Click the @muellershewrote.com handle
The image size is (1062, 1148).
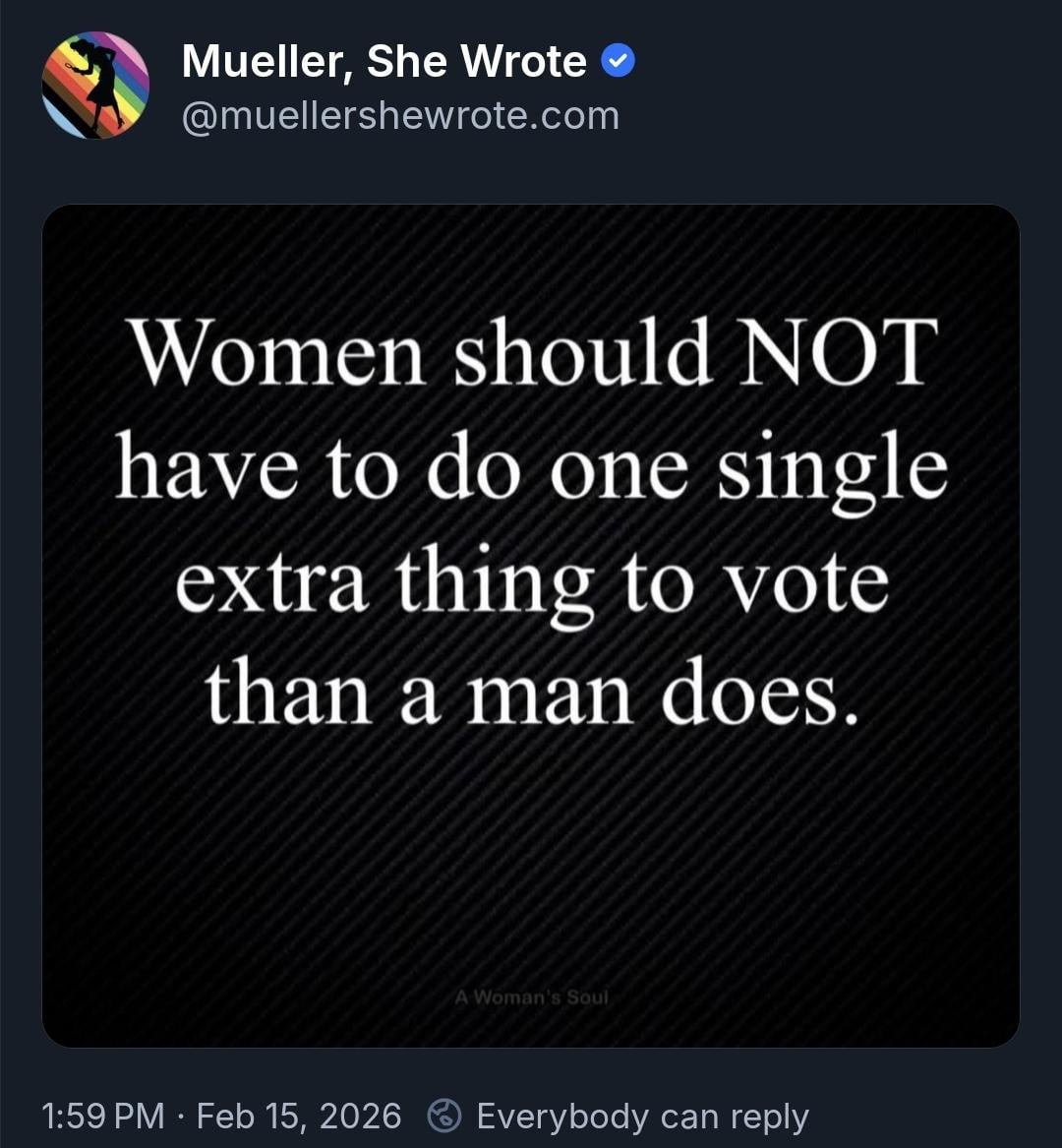click(400, 116)
